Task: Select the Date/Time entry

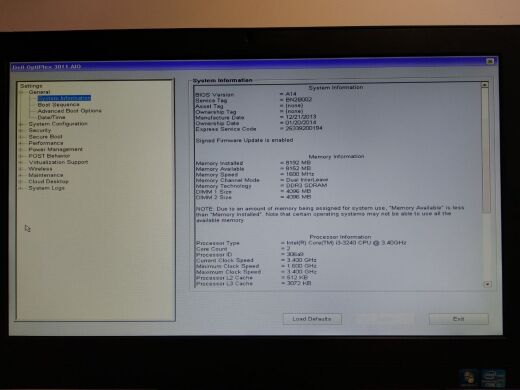Action: pos(51,117)
